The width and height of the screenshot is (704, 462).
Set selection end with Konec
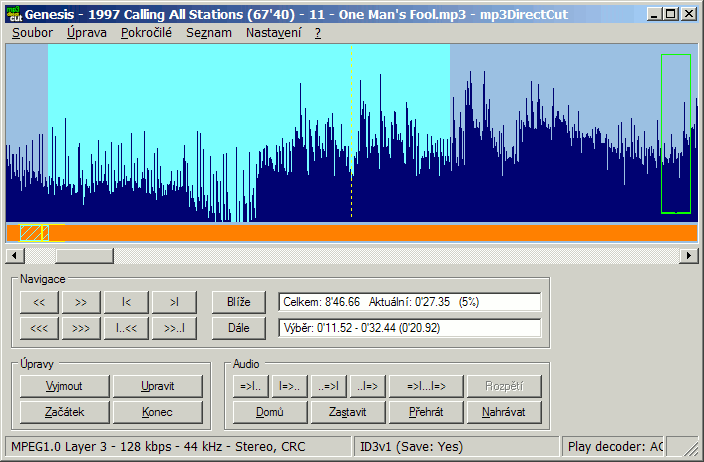158,412
